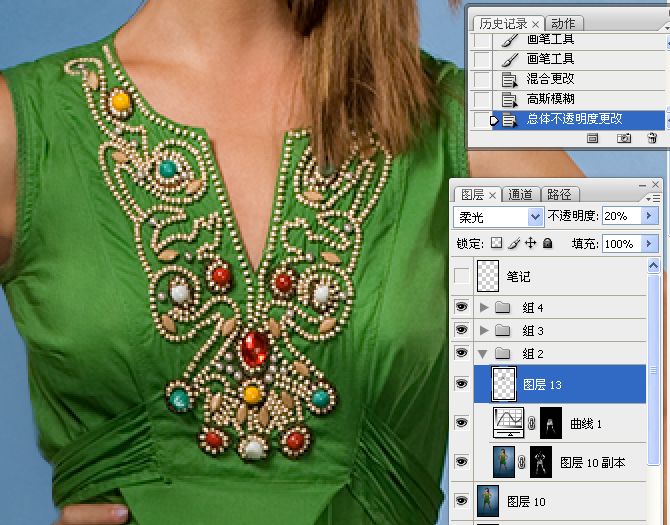Viewport: 670px width, 525px height.
Task: Hide 组 2 with its eye icon
Action: 461,352
